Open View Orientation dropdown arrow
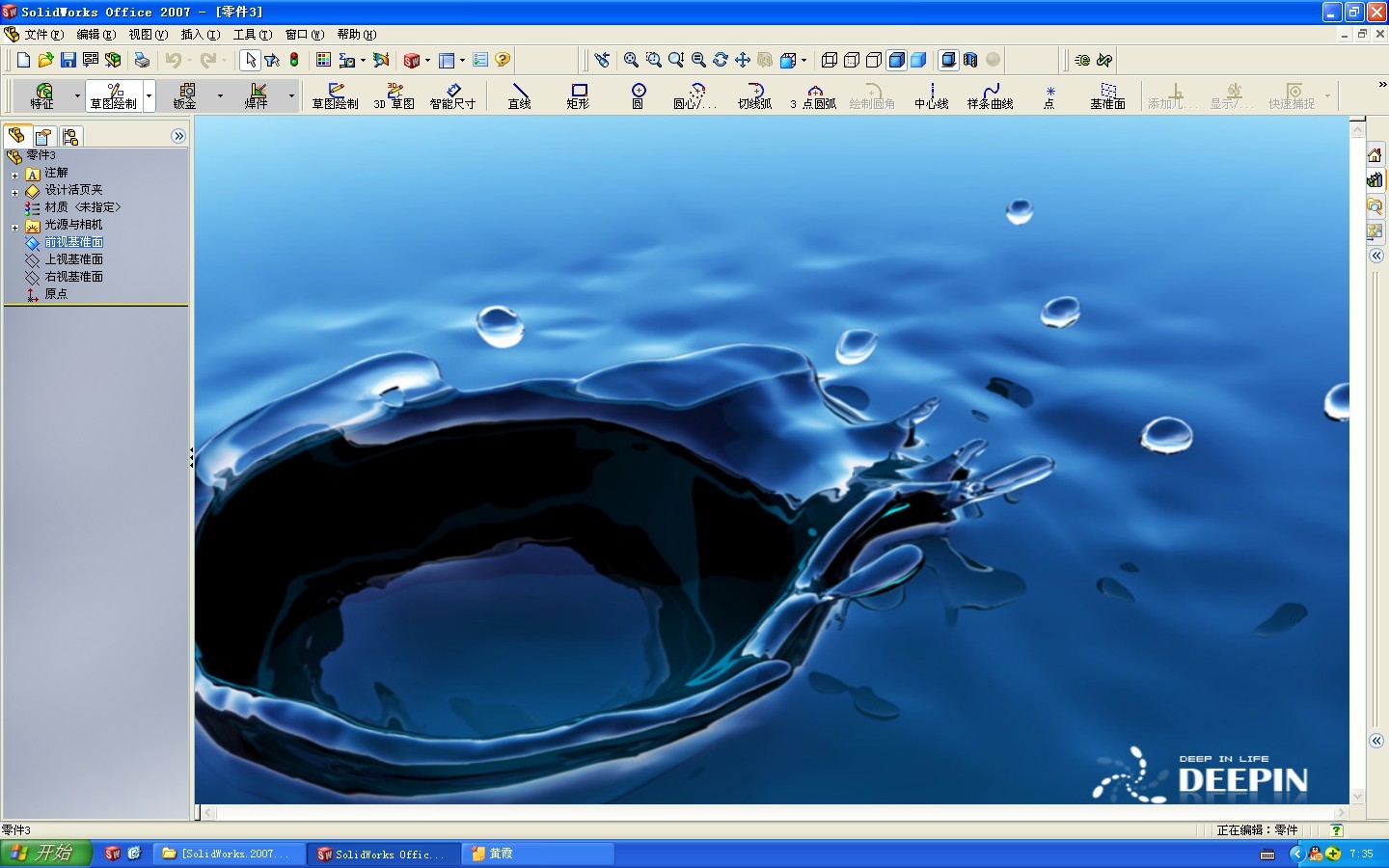This screenshot has width=1389, height=868. click(803, 60)
